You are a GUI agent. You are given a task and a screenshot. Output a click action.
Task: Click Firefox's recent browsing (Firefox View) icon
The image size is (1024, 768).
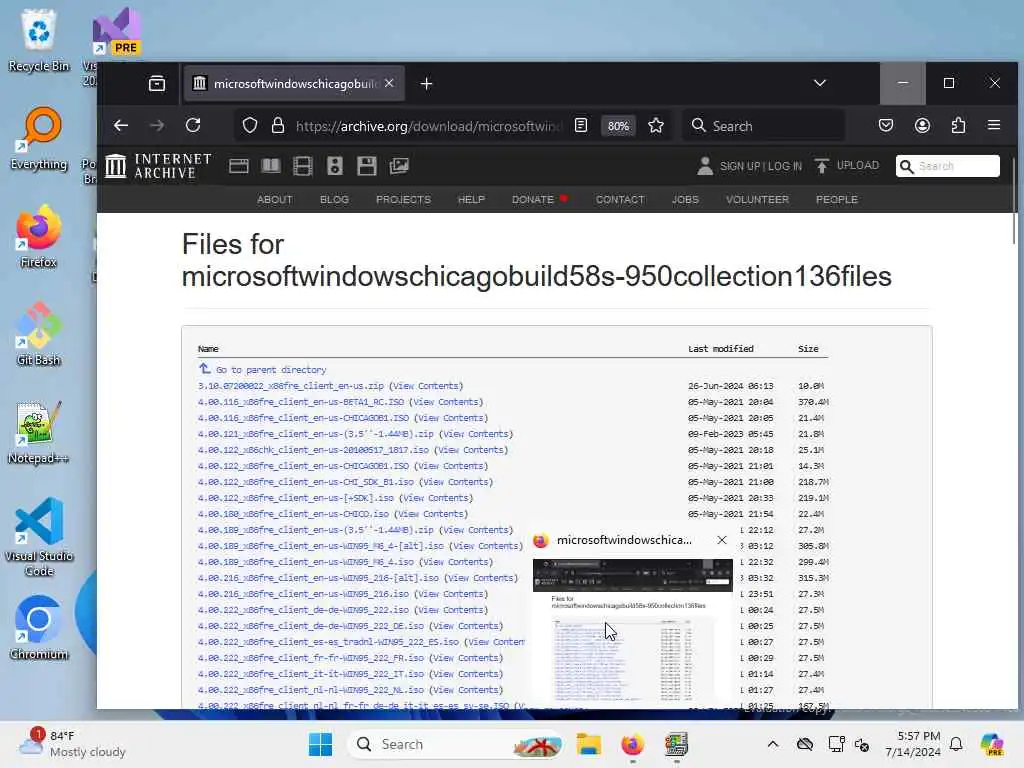(x=157, y=84)
